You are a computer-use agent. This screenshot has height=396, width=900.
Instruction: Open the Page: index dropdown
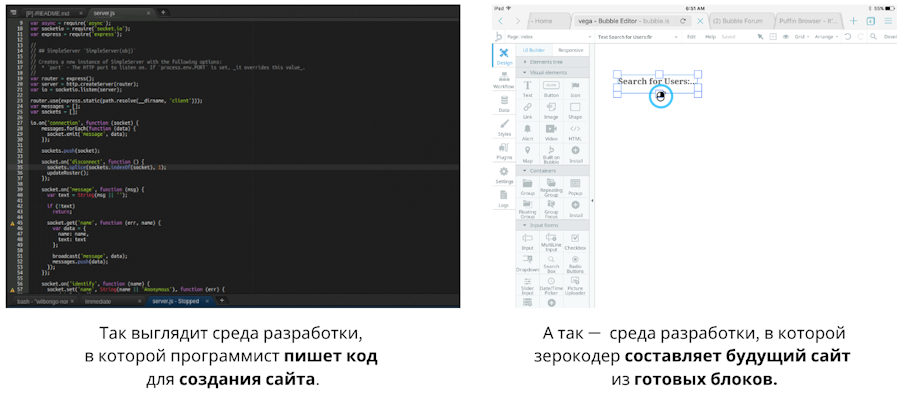tap(548, 37)
